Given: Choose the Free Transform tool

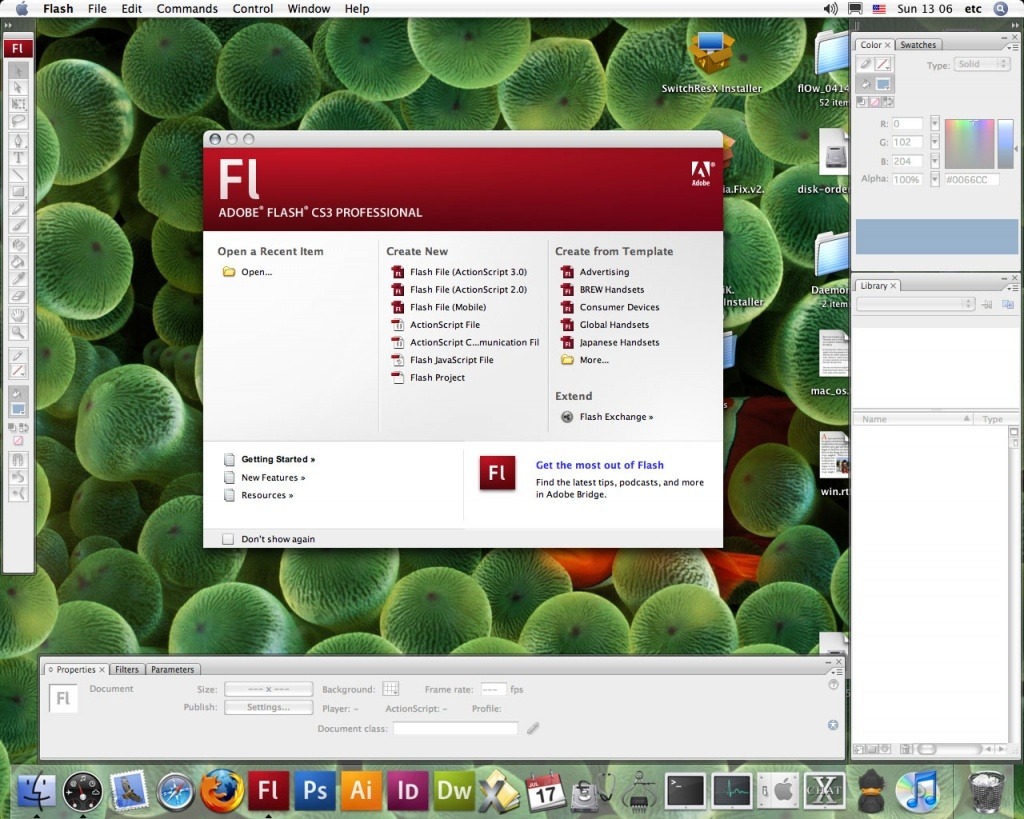Looking at the screenshot, I should coord(18,104).
